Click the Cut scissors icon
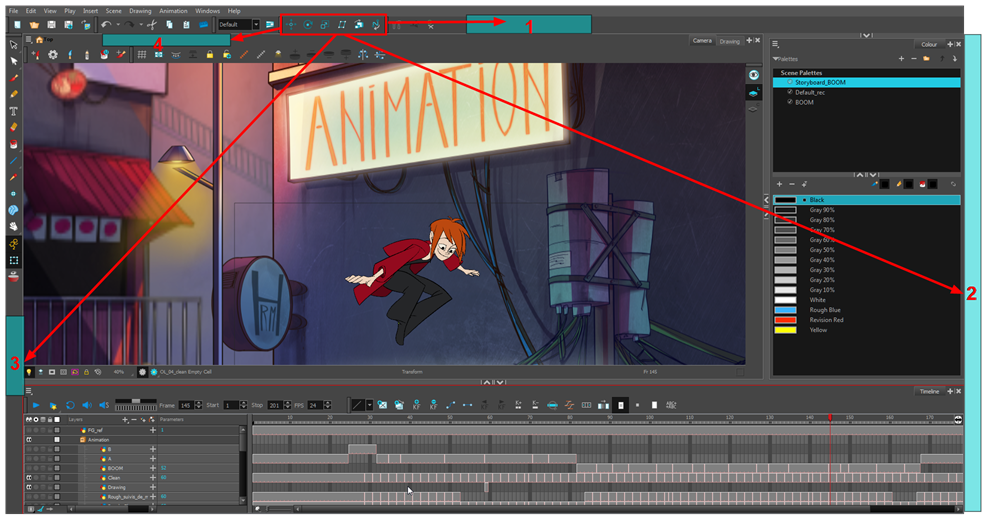Viewport: 987px width, 520px height. point(152,25)
